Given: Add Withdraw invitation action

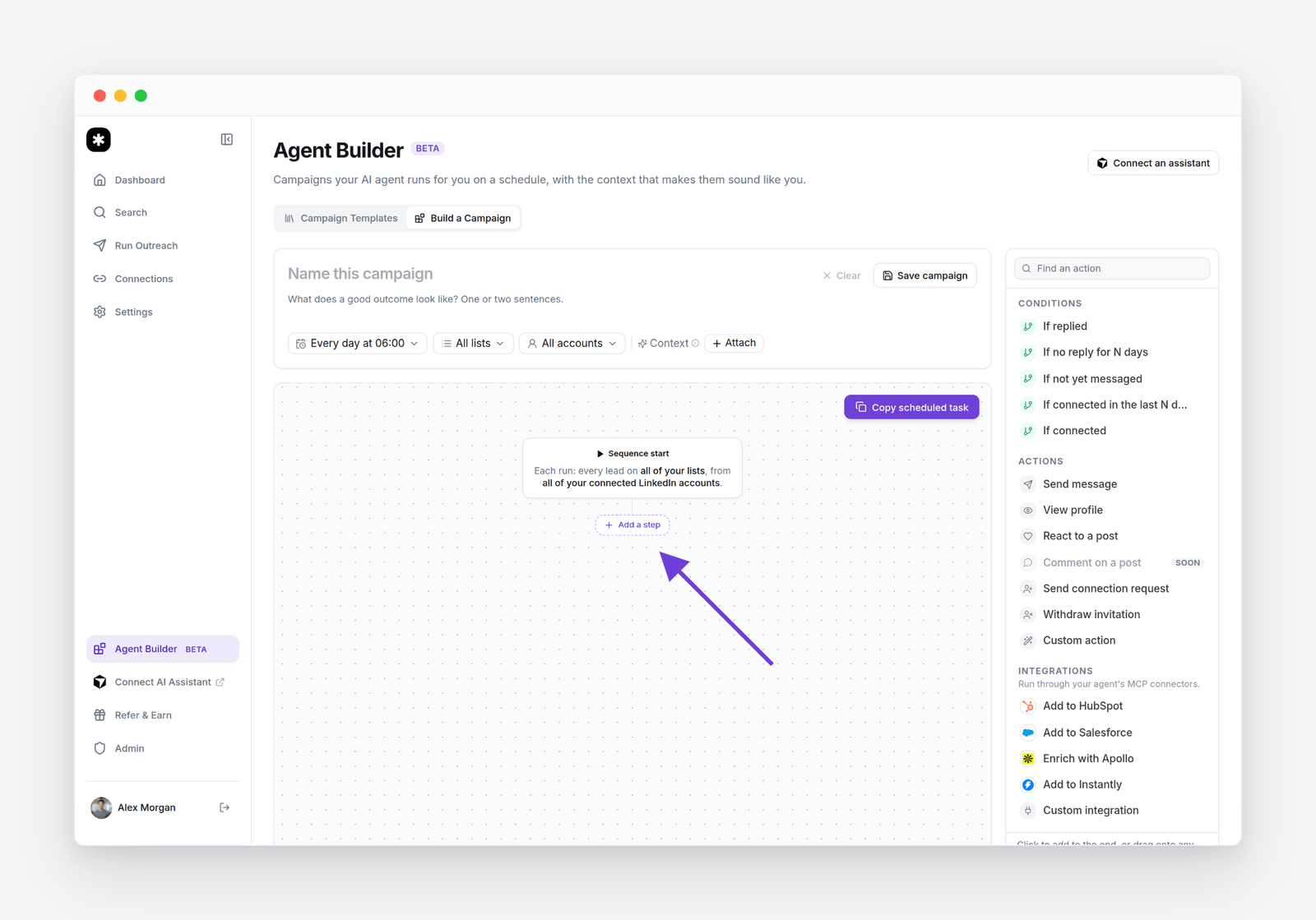Looking at the screenshot, I should (x=1112, y=614).
